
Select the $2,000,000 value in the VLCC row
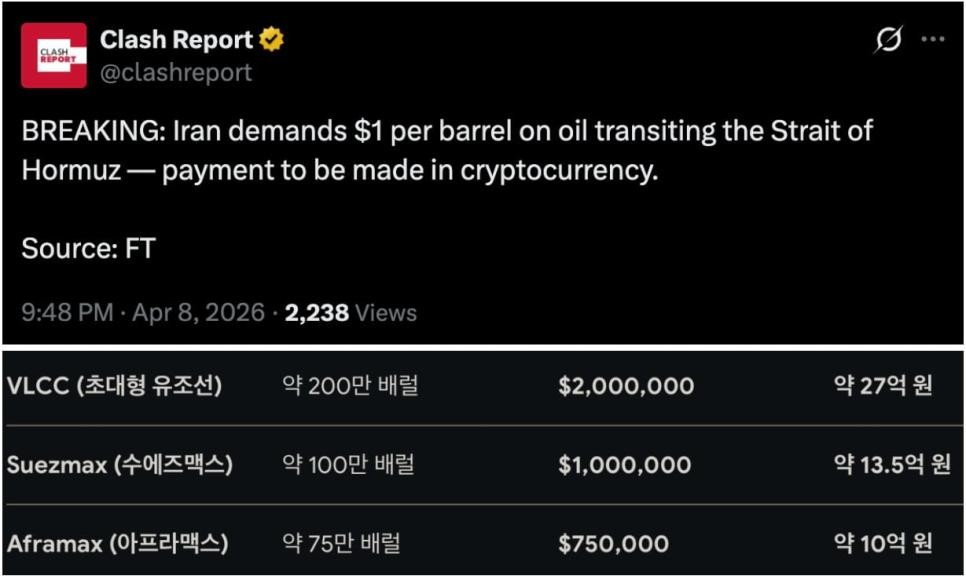(625, 384)
